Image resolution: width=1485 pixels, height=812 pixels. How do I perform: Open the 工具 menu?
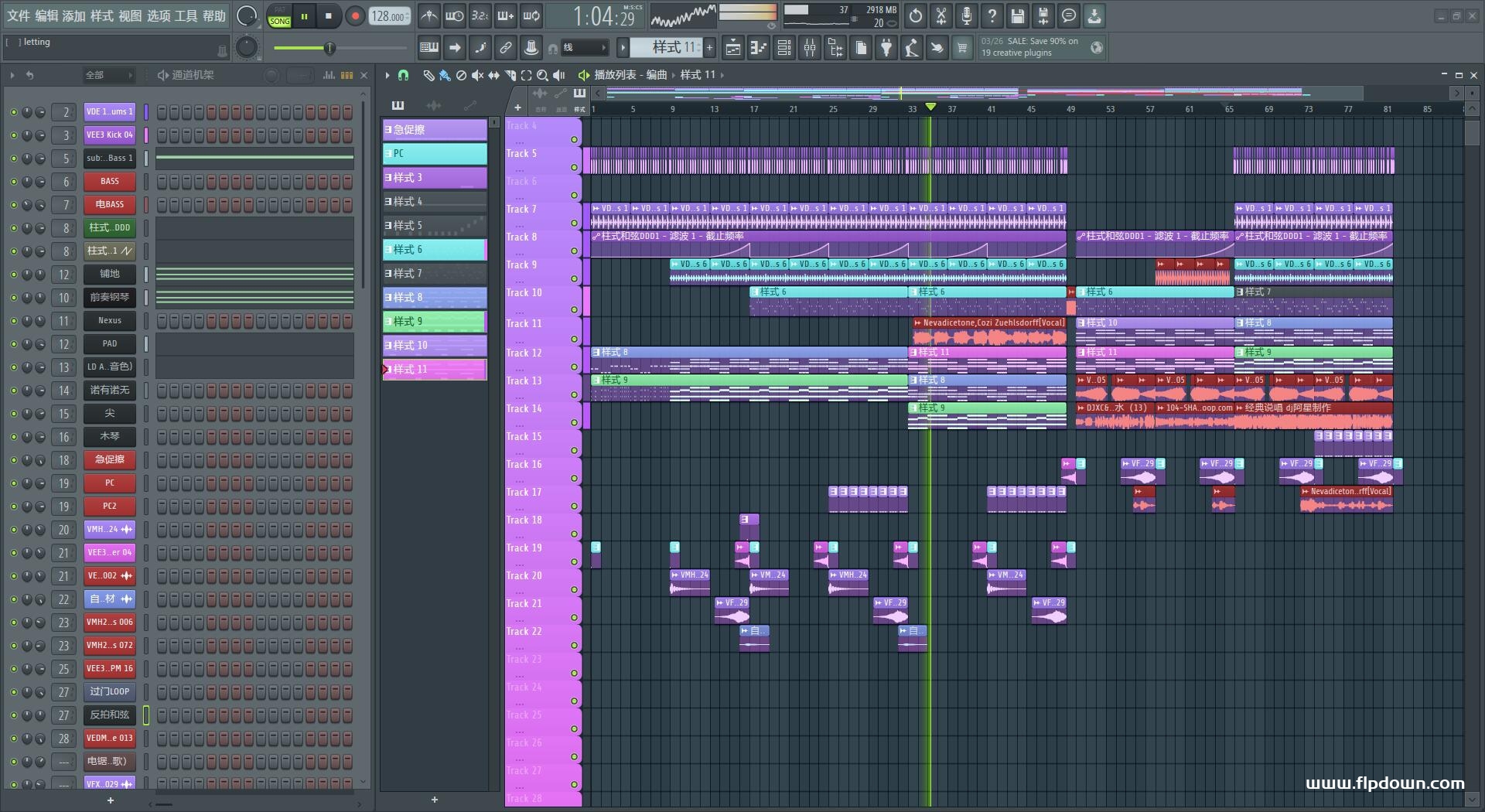[186, 15]
